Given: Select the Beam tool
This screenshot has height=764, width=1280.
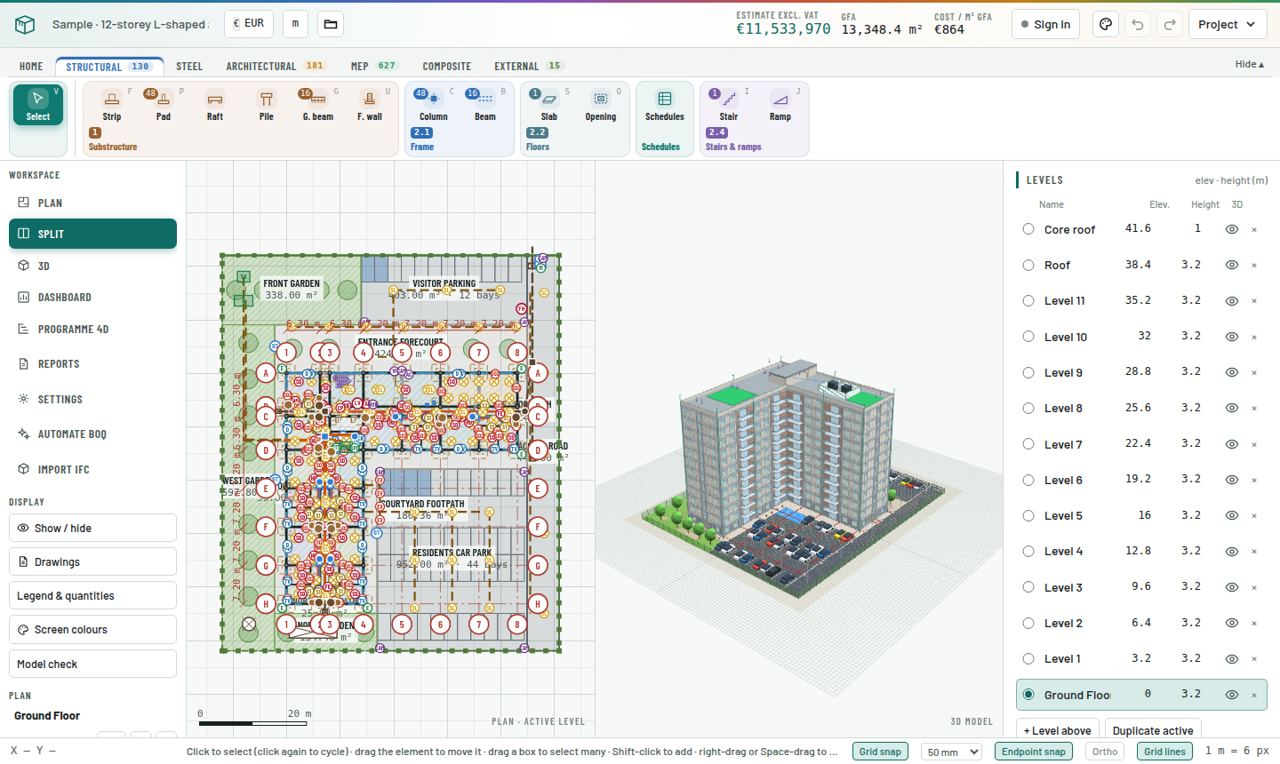Looking at the screenshot, I should coord(485,106).
